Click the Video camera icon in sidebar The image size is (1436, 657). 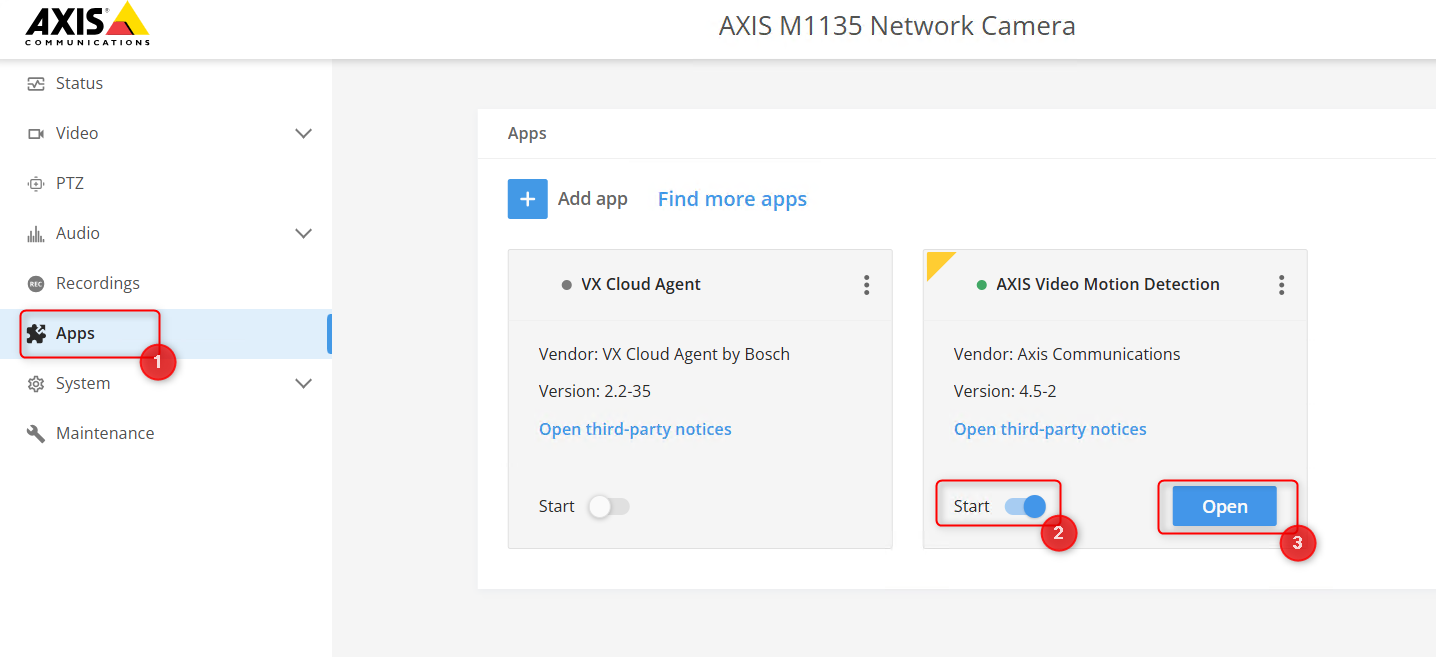pyautogui.click(x=36, y=134)
